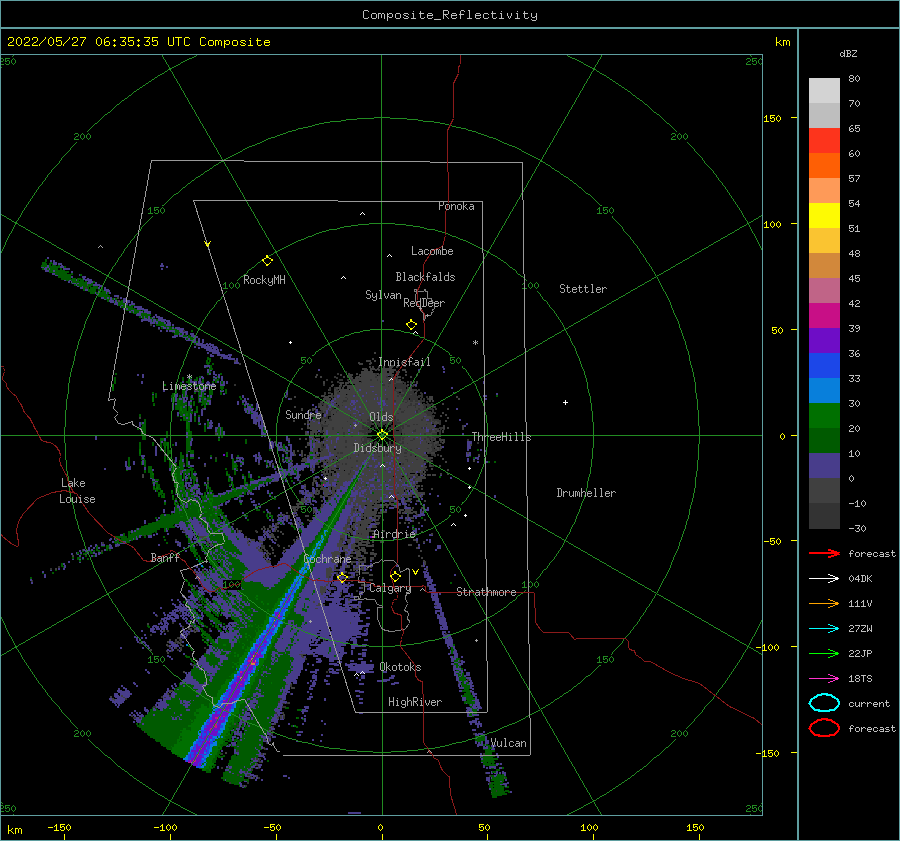Click the Airdrie city label

[x=394, y=534]
